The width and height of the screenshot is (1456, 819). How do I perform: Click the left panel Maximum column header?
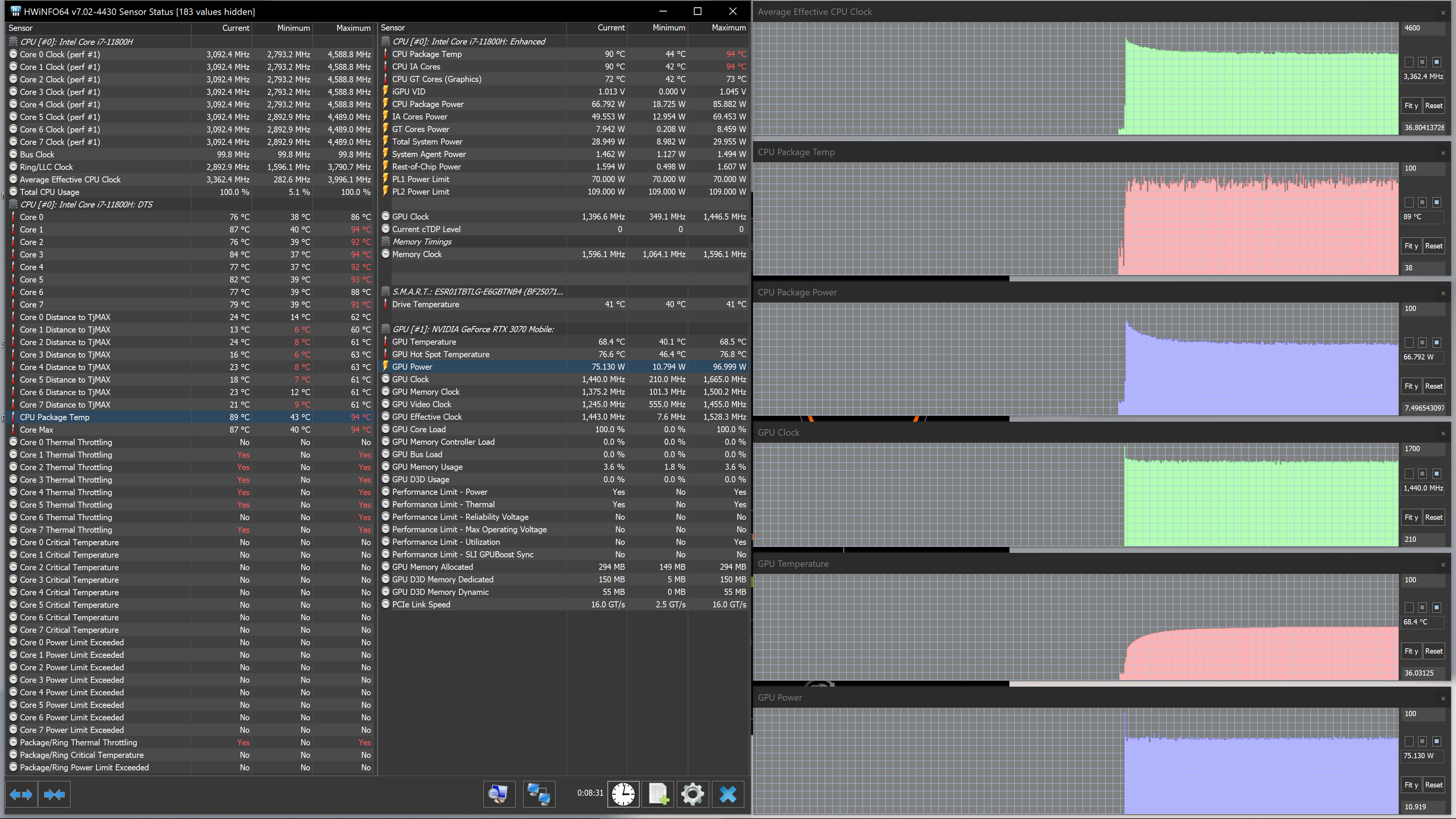coord(353,28)
